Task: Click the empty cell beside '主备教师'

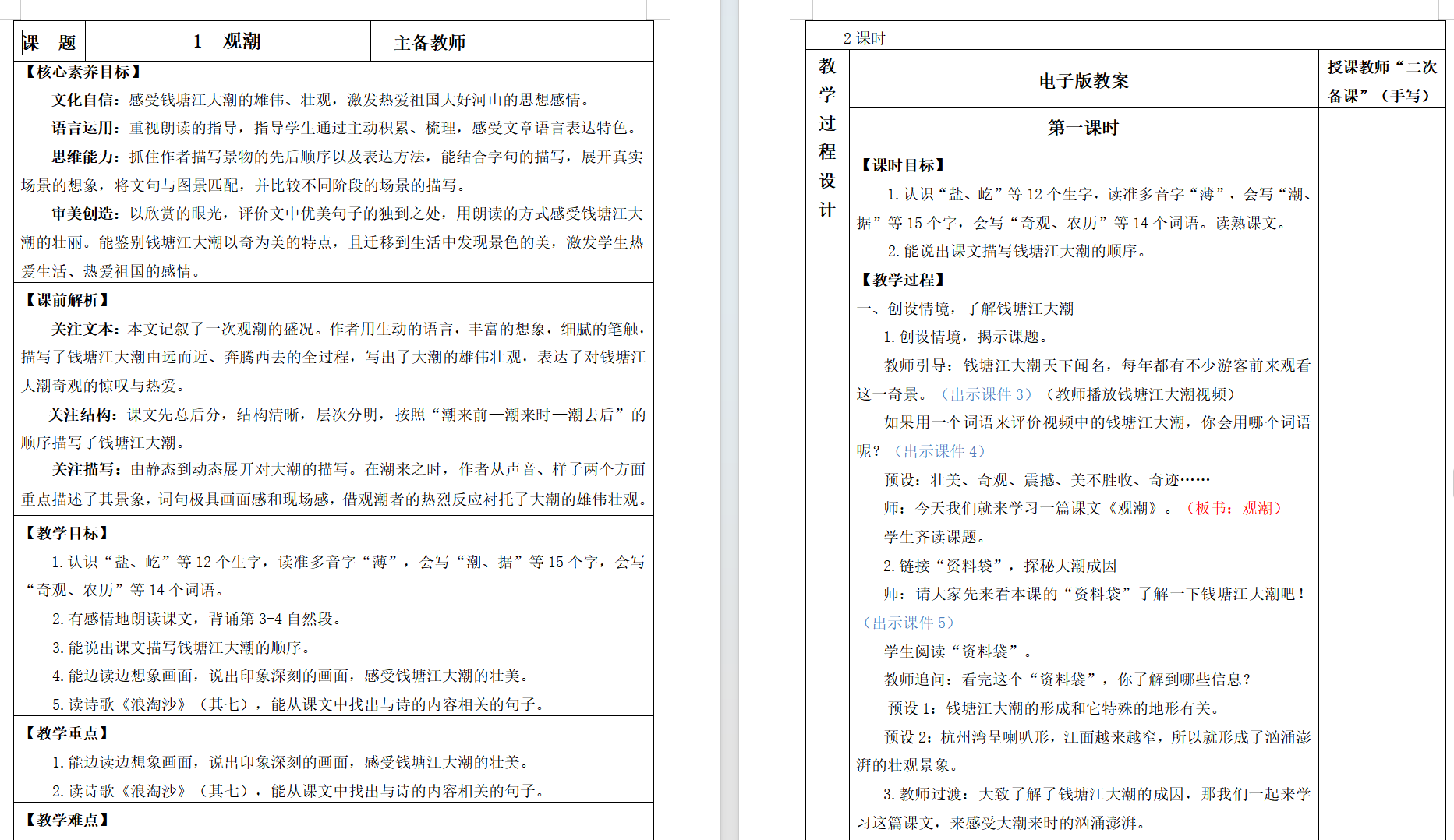Action: pyautogui.click(x=571, y=41)
